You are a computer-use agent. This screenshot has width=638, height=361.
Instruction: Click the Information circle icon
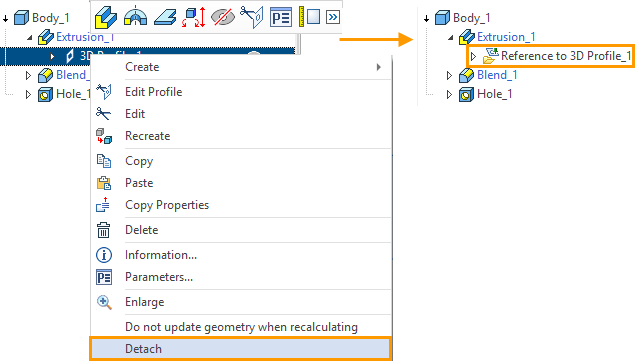point(104,255)
